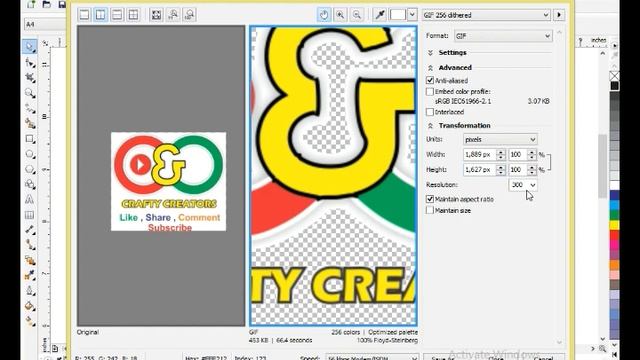
Task: Click the Width percent field
Action: click(518, 155)
